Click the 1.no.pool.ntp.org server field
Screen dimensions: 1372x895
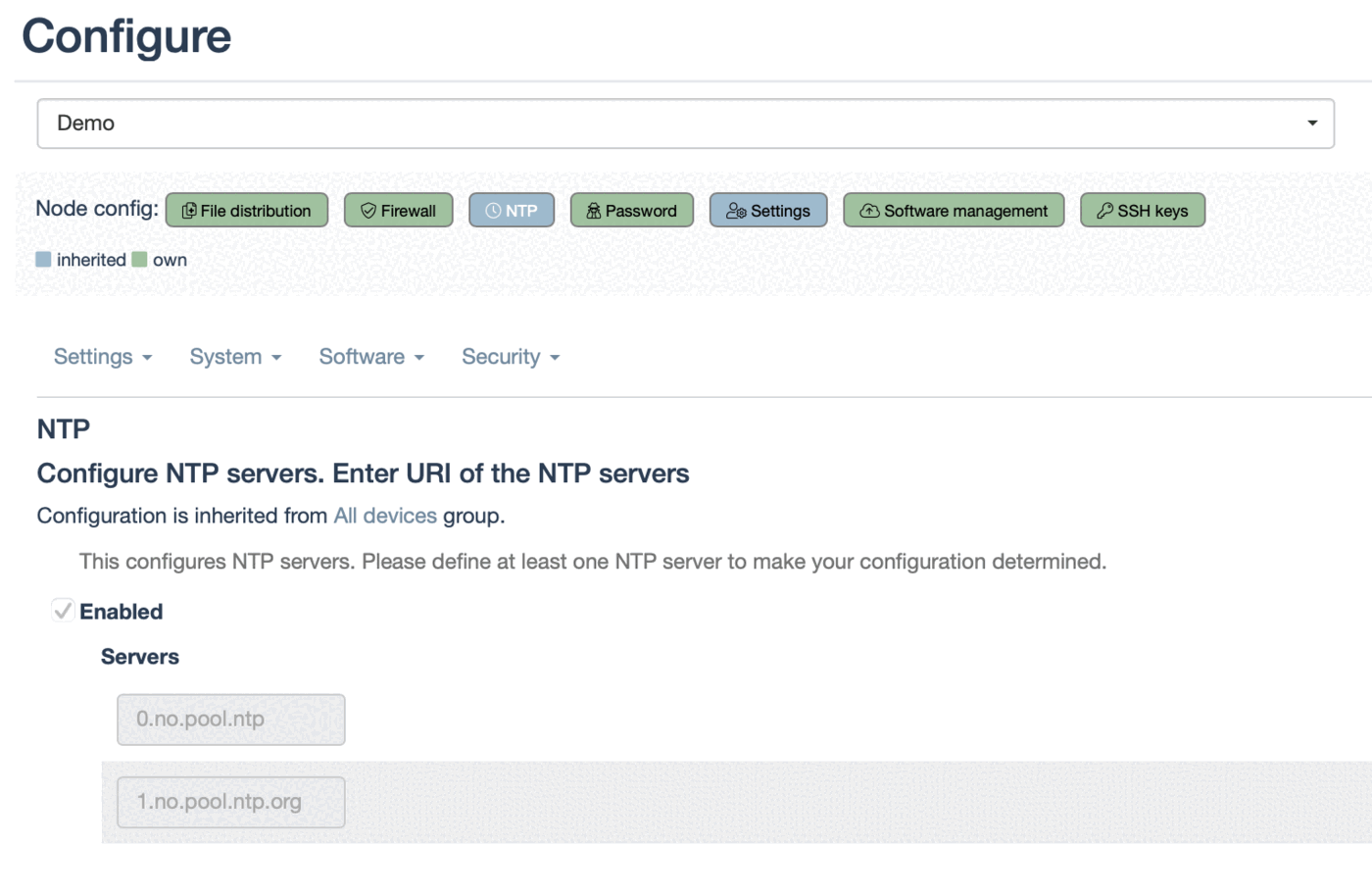(231, 802)
